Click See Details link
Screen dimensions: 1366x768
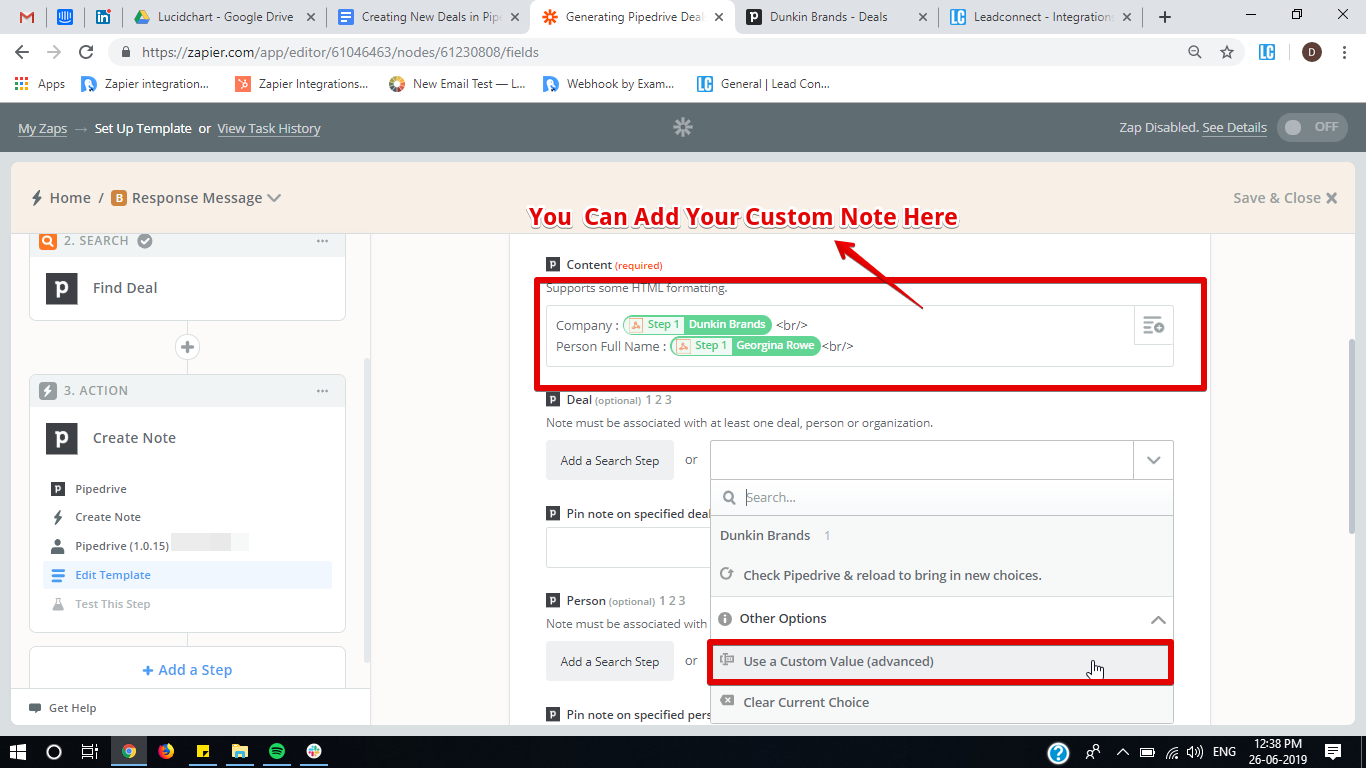1234,128
